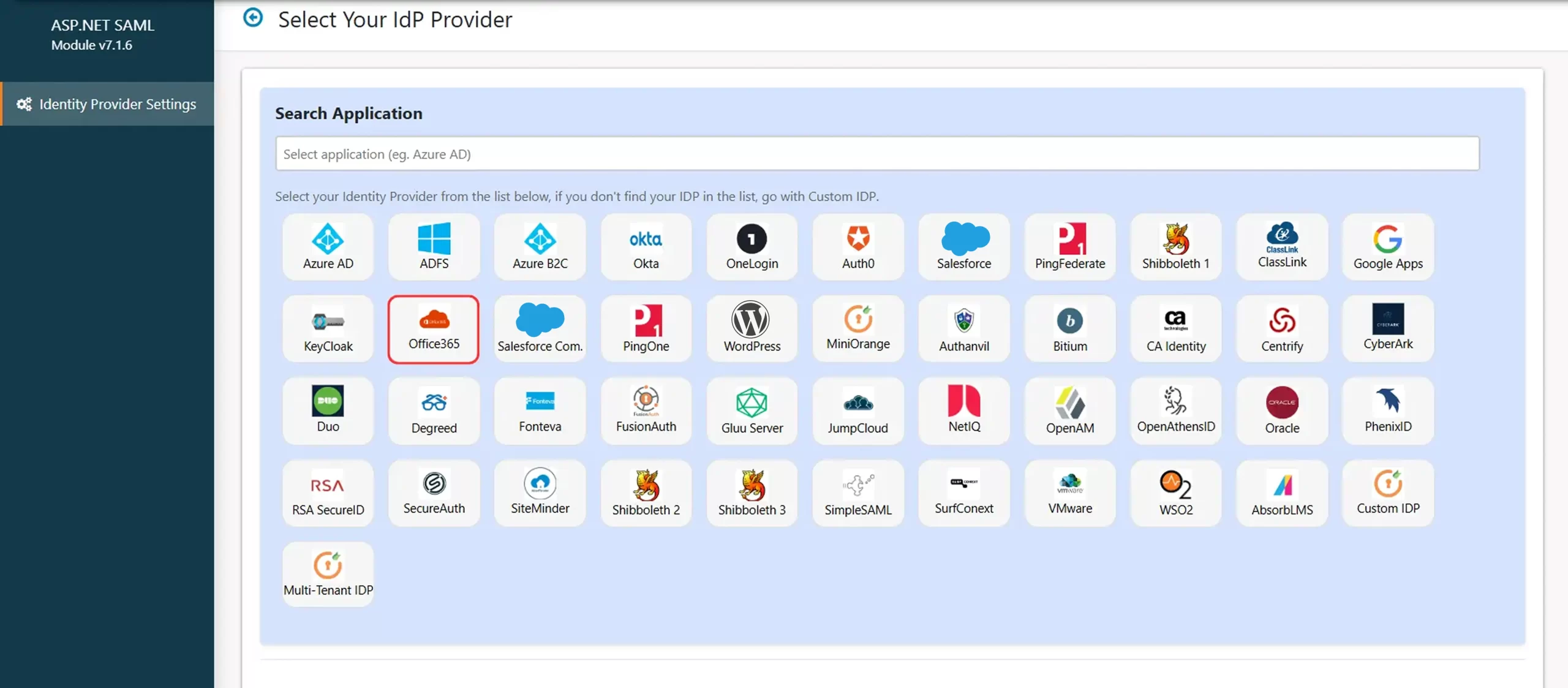Select the Shibboleth 2 tile
The height and width of the screenshot is (688, 1568).
point(646,493)
